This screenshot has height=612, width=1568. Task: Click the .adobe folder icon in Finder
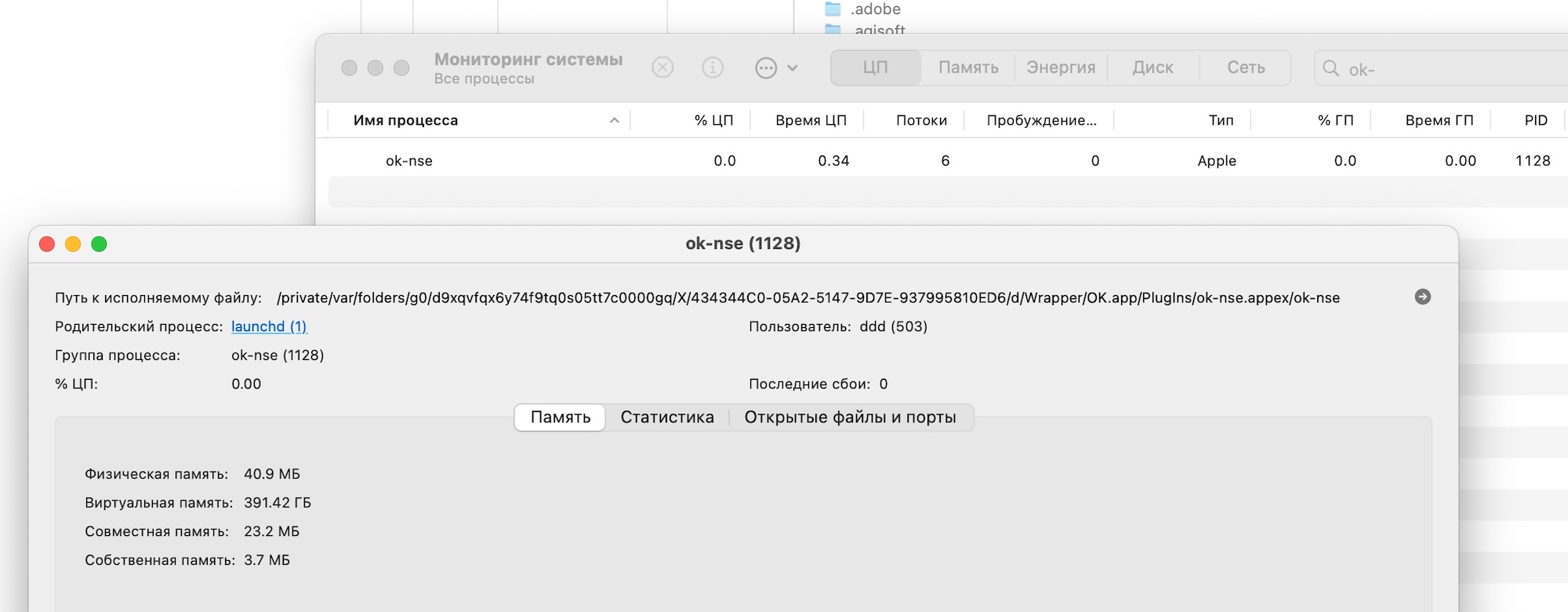[x=833, y=9]
